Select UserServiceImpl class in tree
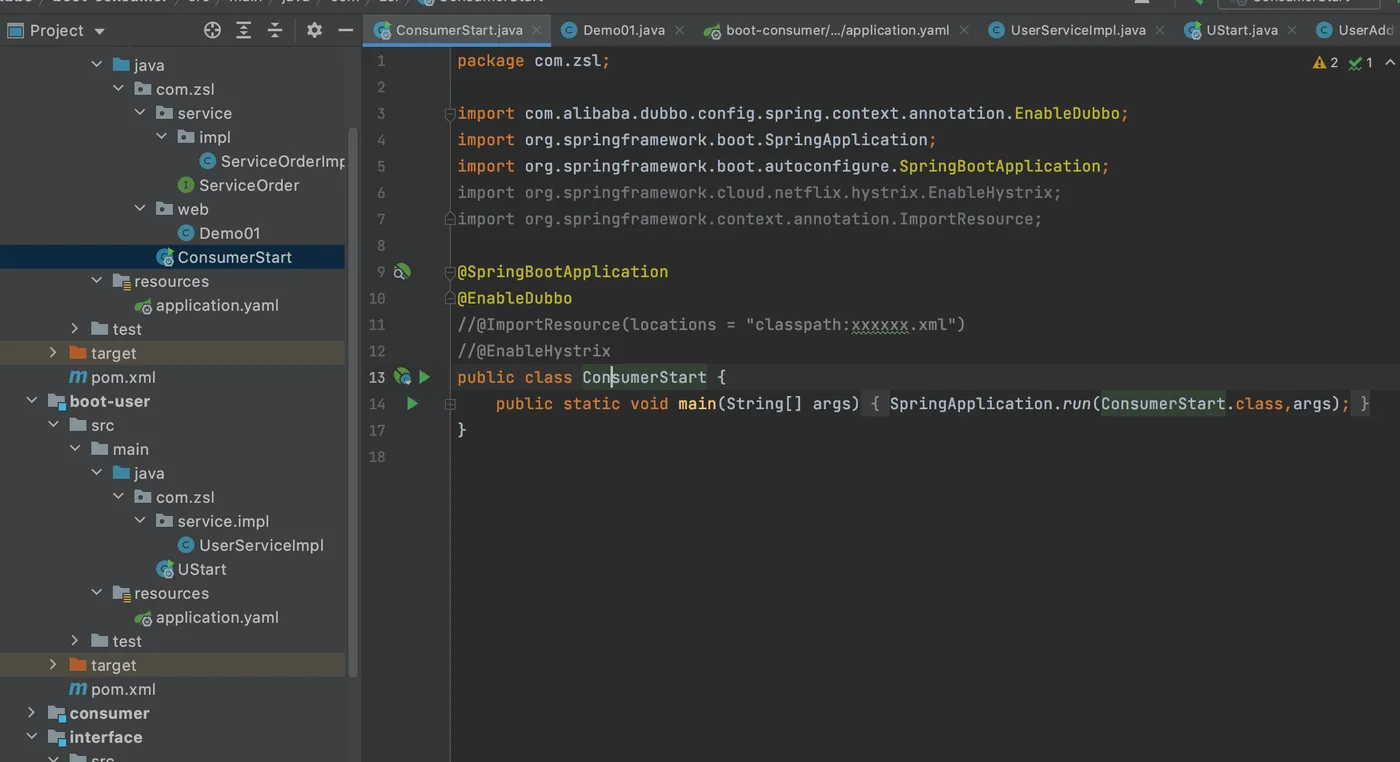This screenshot has width=1400, height=762. point(251,545)
